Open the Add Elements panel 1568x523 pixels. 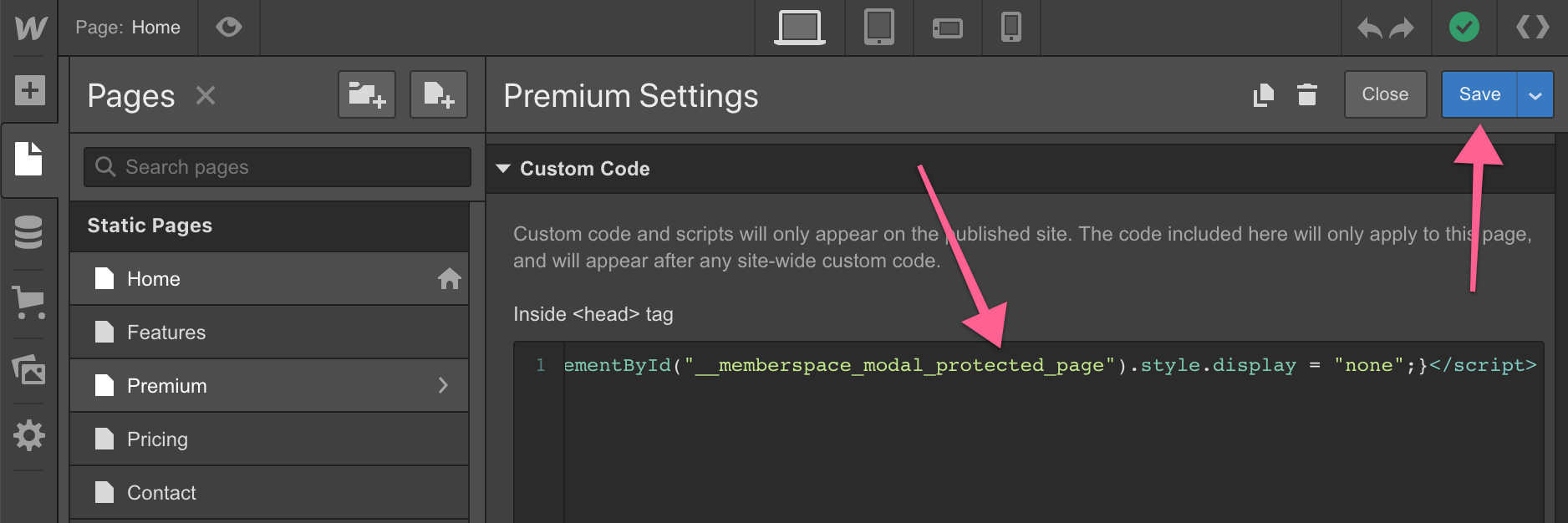29,90
